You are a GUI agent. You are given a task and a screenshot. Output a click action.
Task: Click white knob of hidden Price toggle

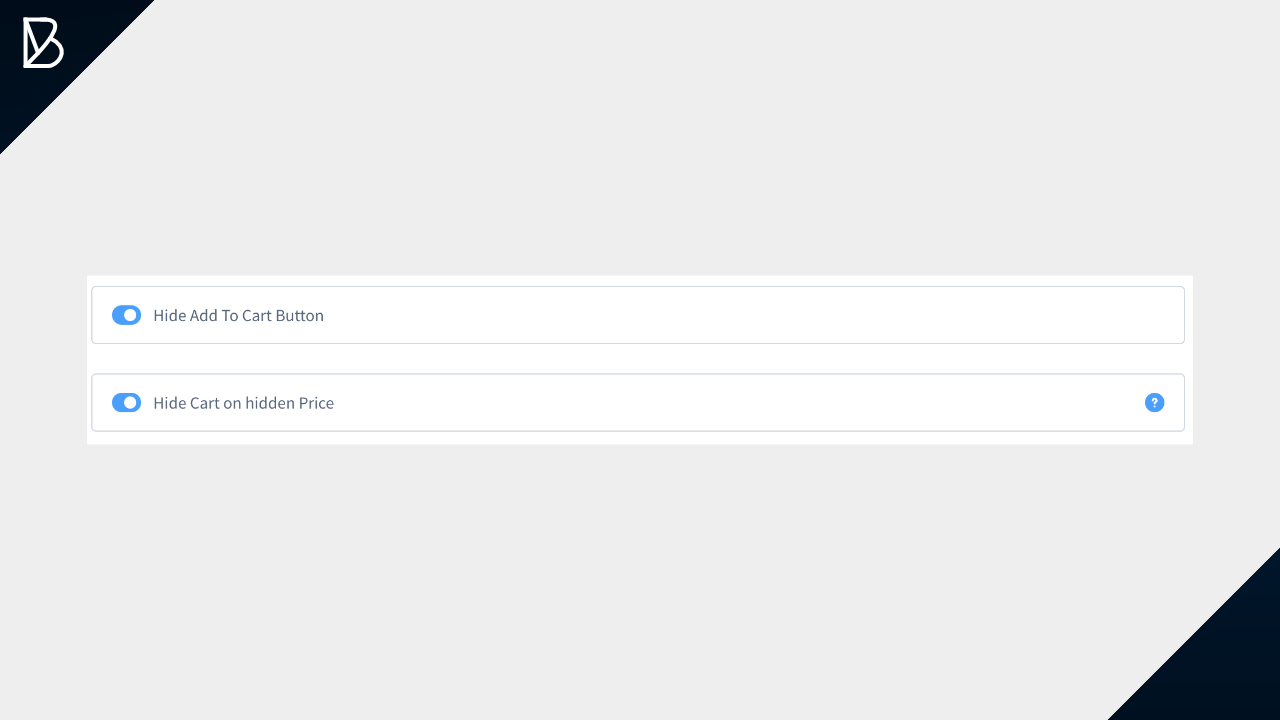tap(130, 403)
